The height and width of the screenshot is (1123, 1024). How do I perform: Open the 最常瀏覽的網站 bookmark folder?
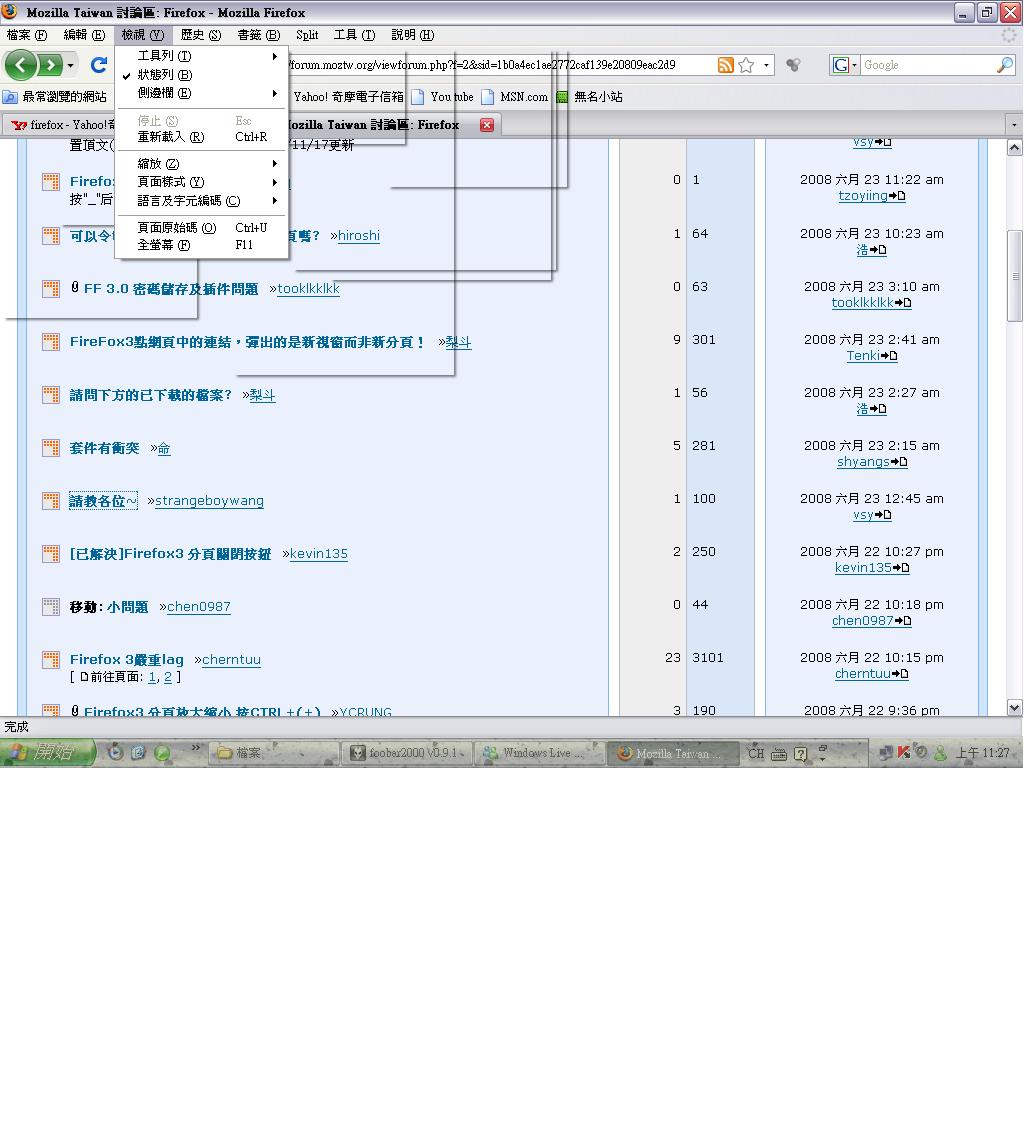(x=55, y=97)
